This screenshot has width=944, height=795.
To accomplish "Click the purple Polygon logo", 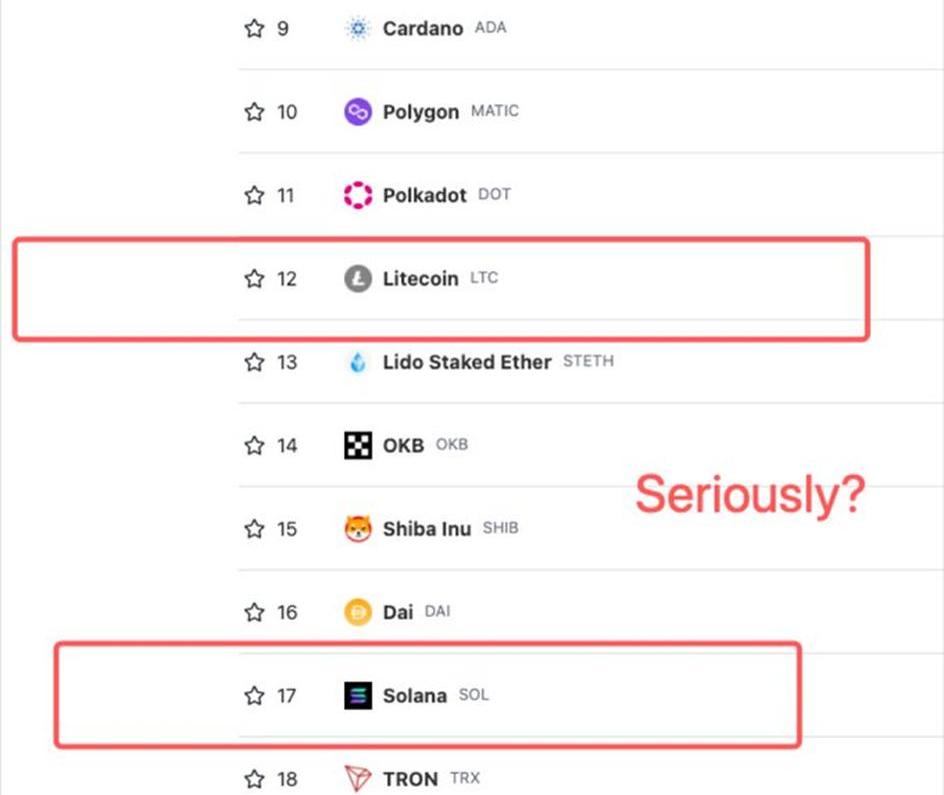I will click(x=358, y=112).
